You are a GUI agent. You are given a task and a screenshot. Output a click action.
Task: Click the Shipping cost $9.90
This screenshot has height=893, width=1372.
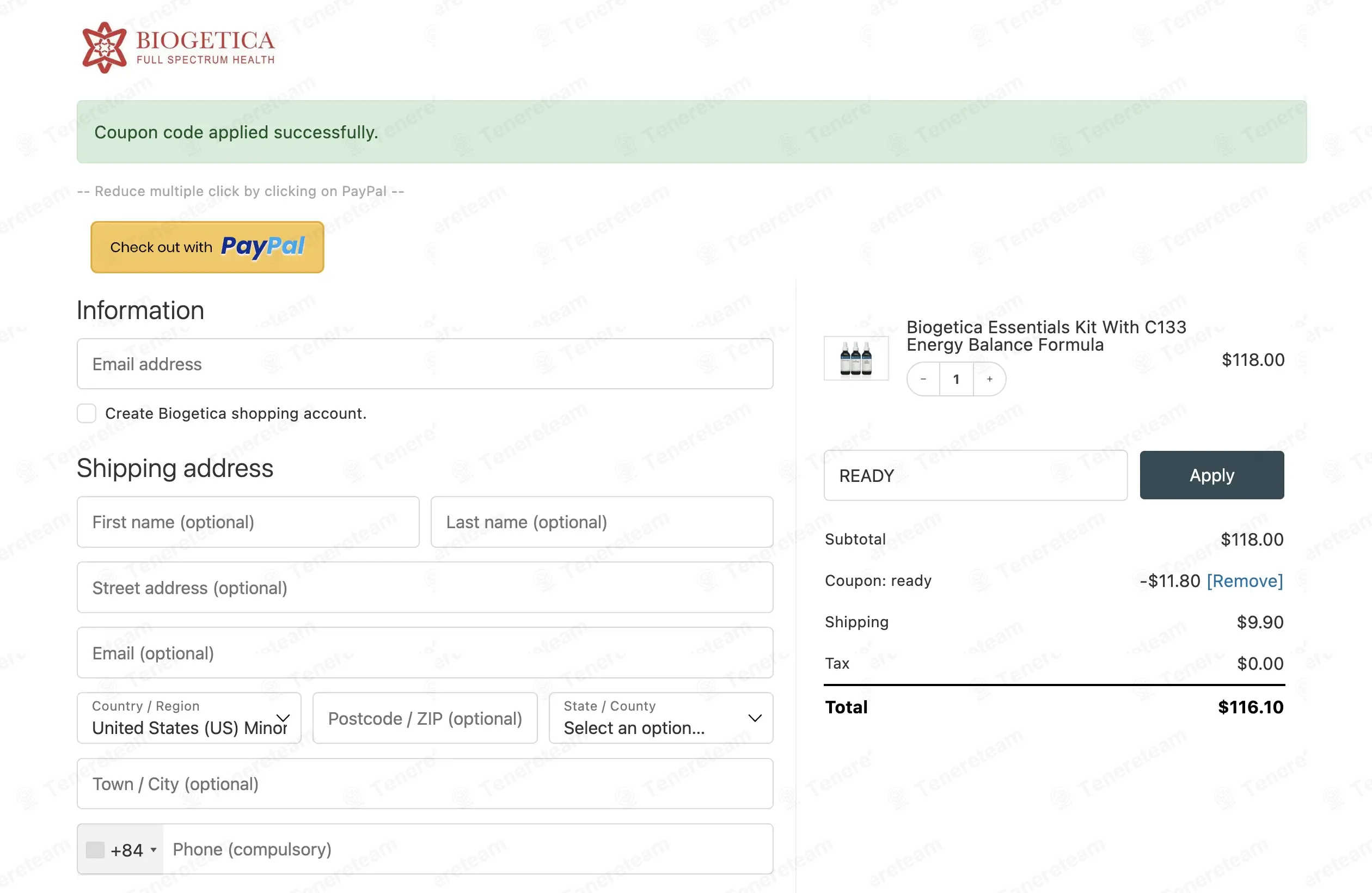[x=1260, y=622]
